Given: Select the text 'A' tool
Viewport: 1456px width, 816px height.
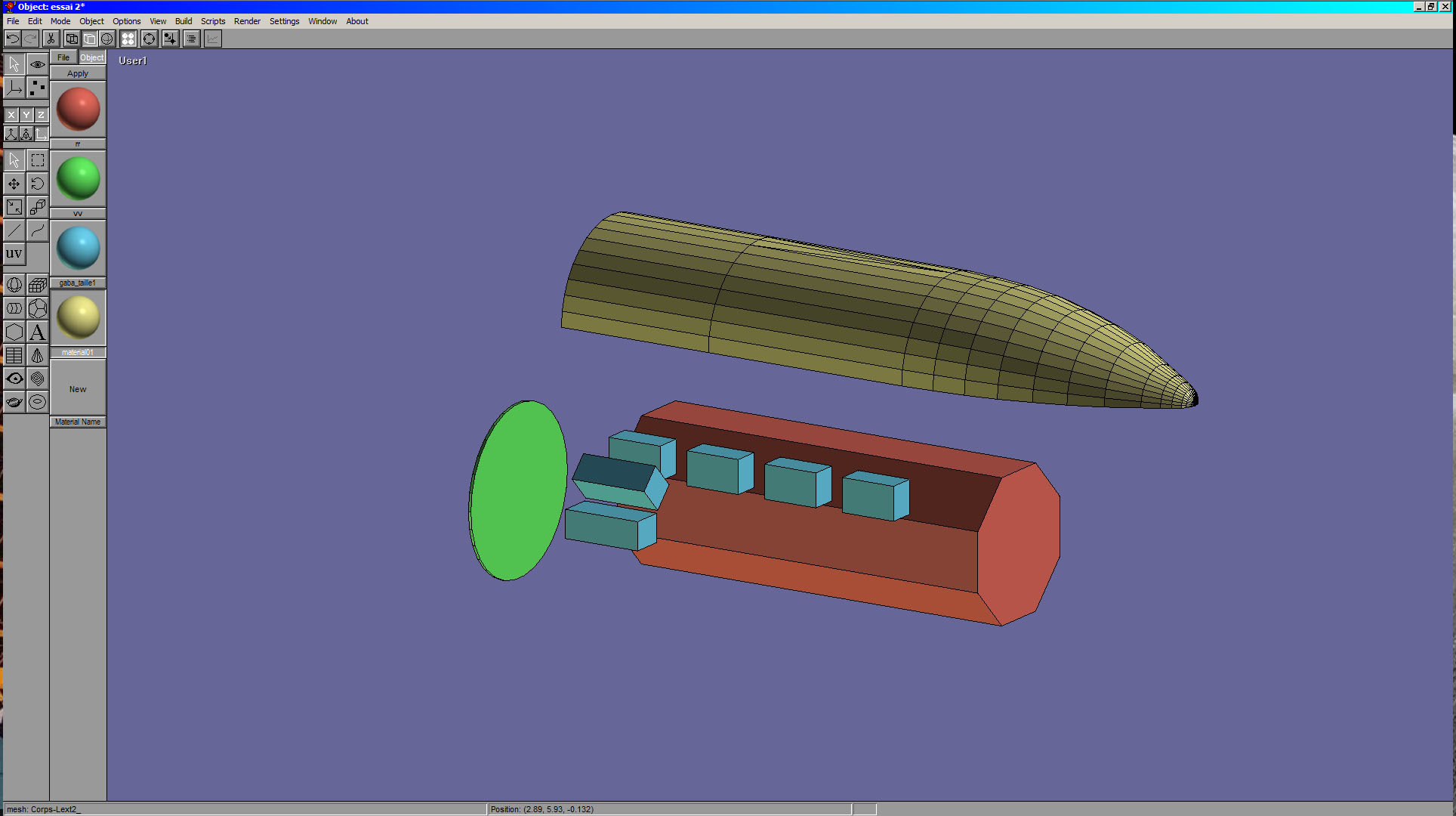Looking at the screenshot, I should pos(37,332).
